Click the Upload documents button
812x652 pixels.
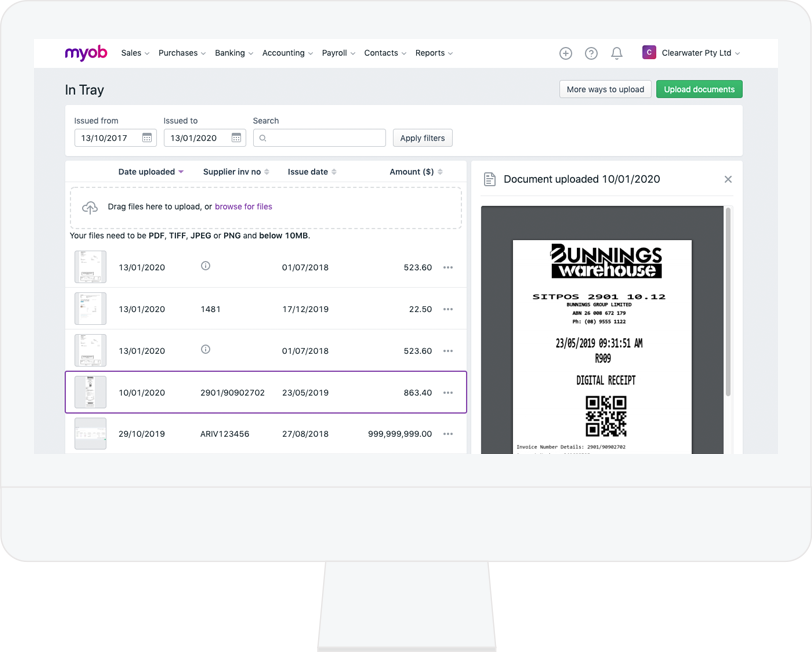click(x=699, y=89)
